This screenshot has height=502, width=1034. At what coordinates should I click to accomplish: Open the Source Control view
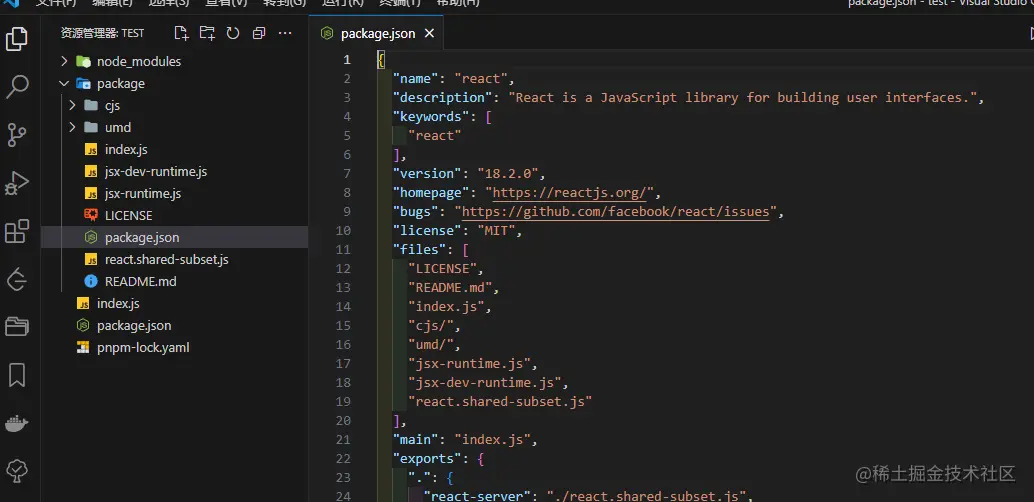click(16, 135)
